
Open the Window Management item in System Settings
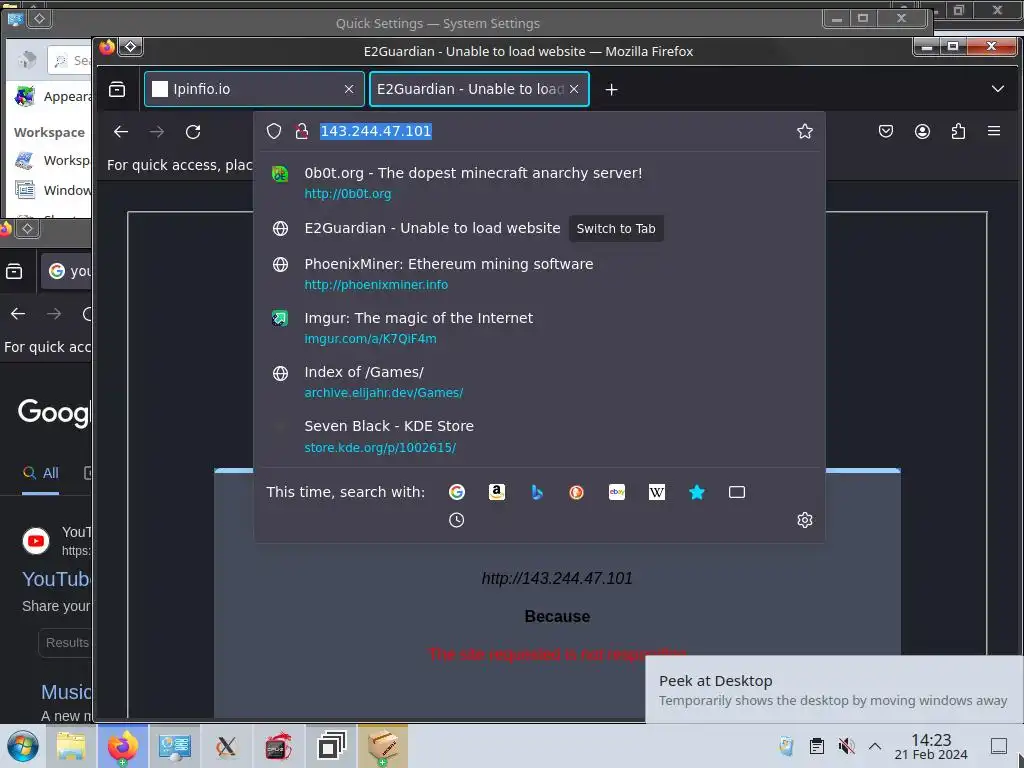tap(54, 190)
